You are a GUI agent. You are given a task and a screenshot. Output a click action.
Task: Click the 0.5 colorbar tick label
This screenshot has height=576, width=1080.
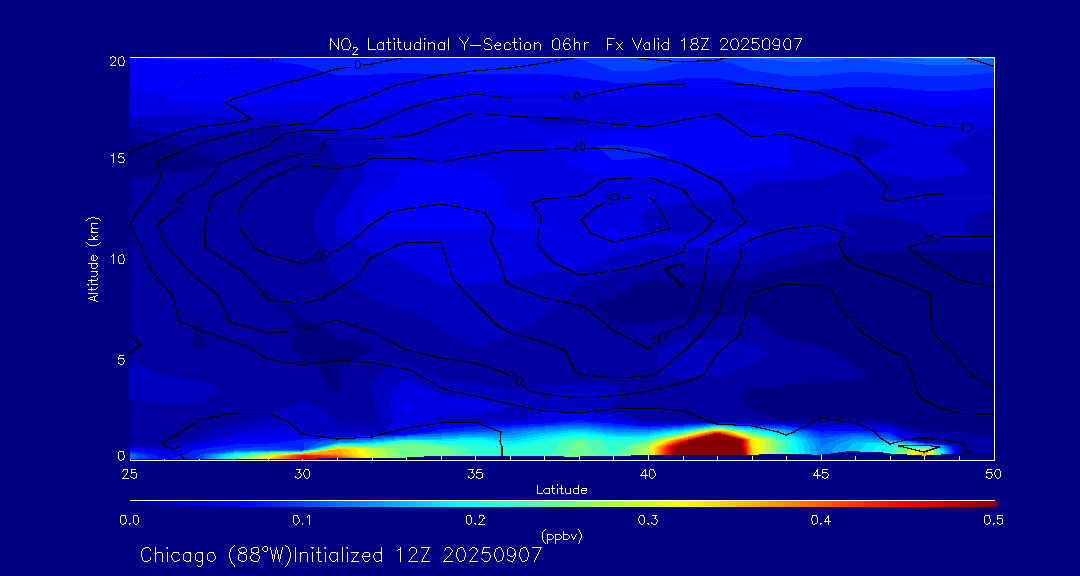point(994,520)
